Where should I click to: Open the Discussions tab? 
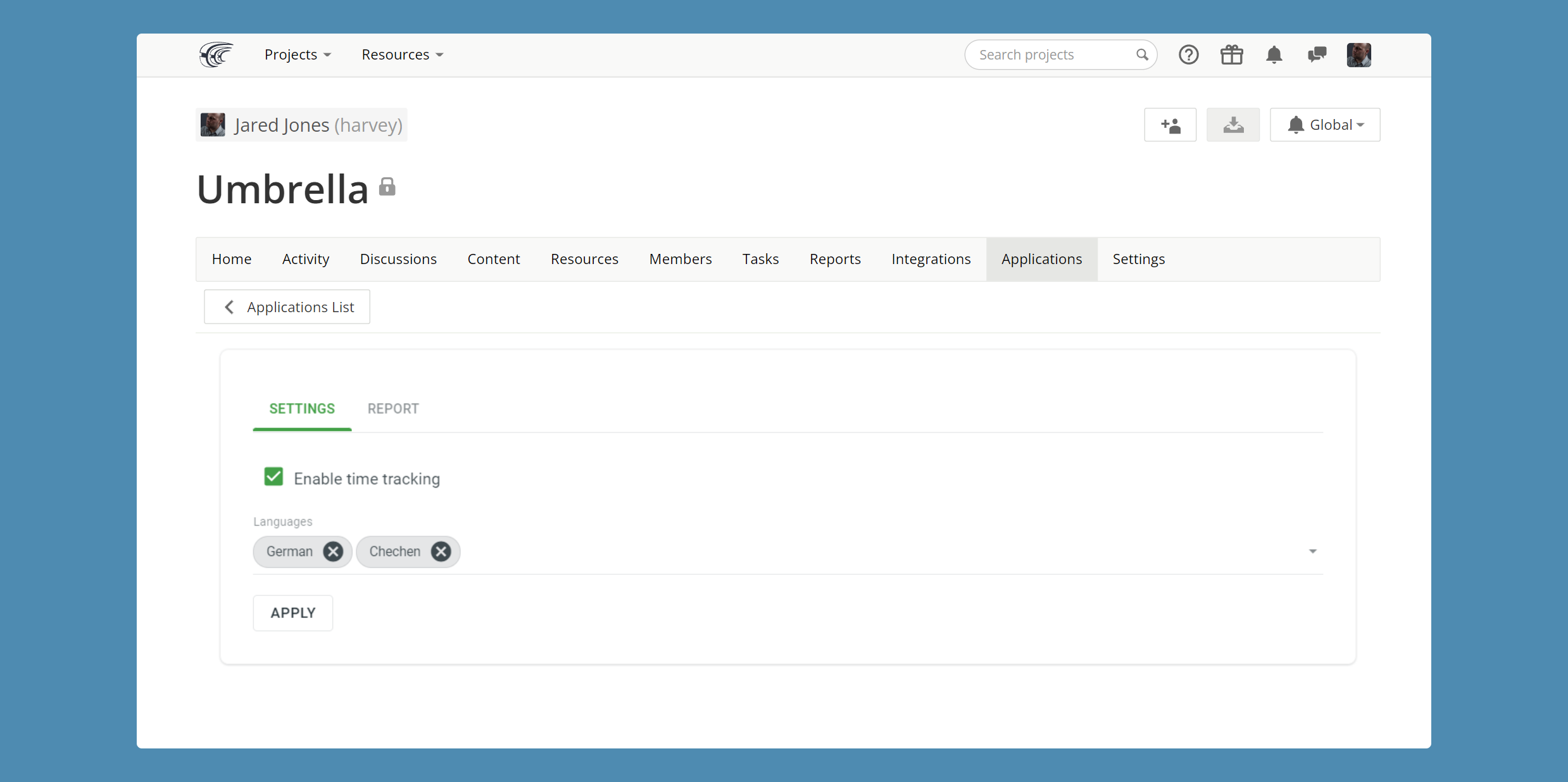coord(398,259)
